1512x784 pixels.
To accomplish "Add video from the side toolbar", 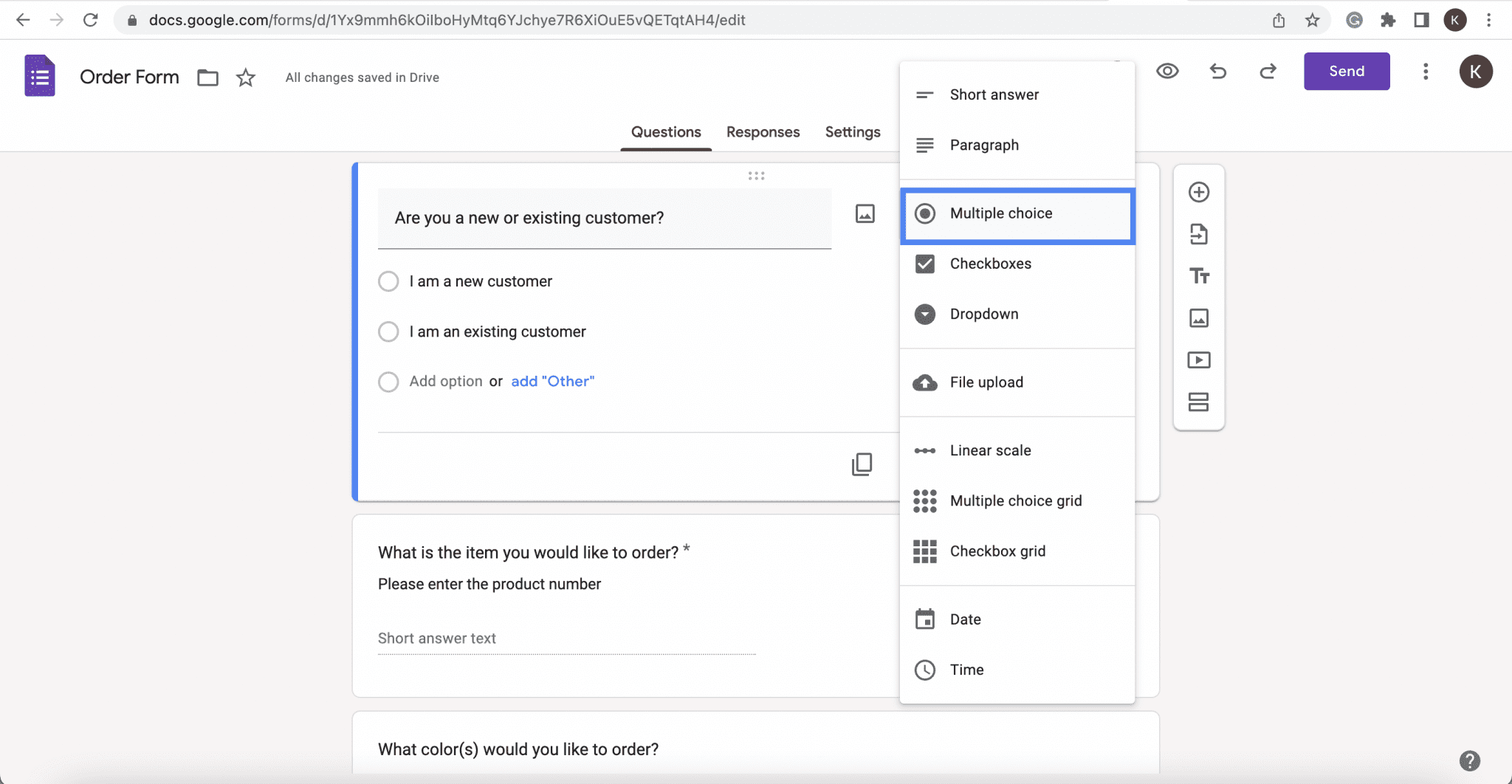I will [x=1199, y=360].
